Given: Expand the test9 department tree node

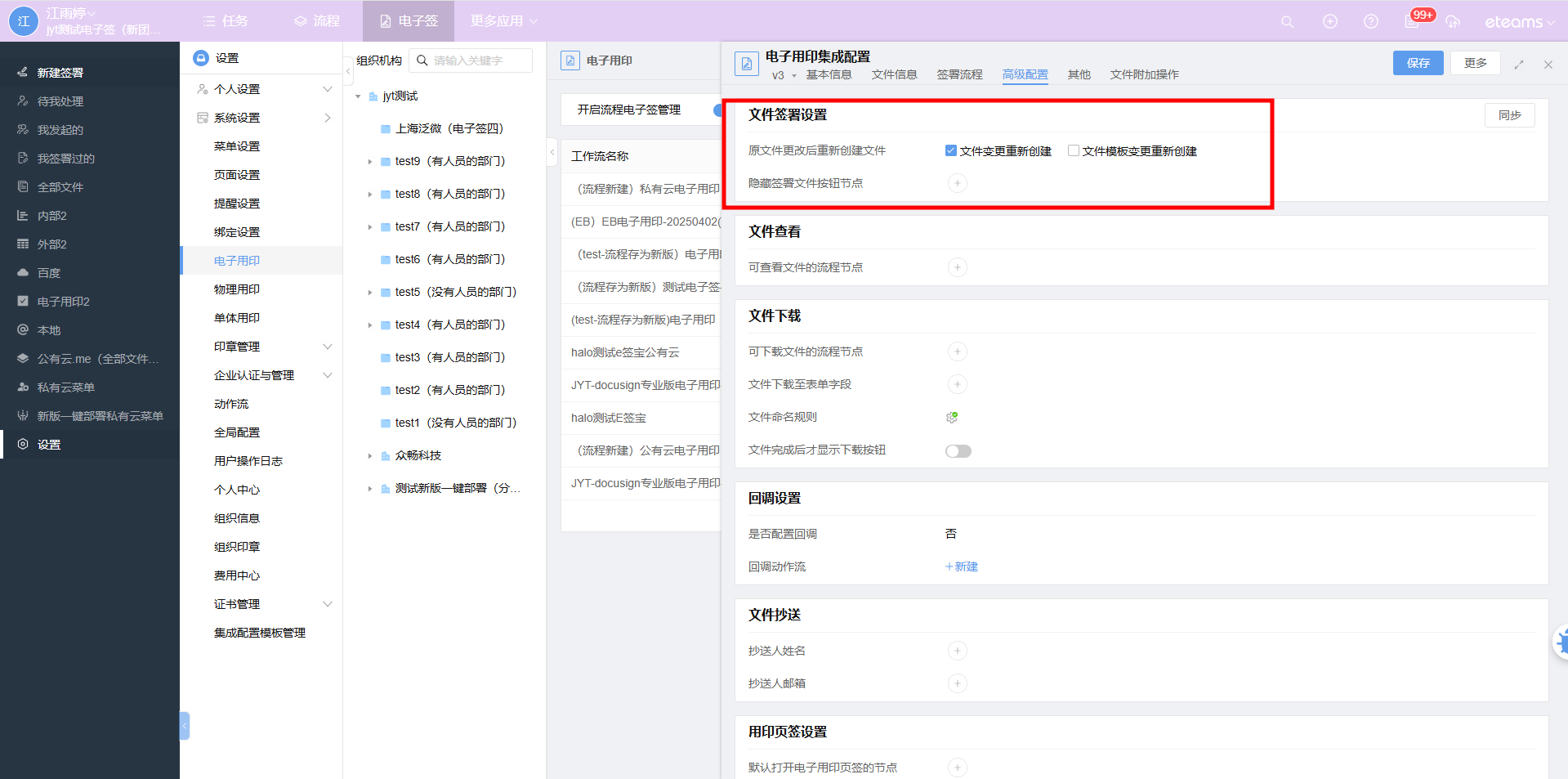Looking at the screenshot, I should click(369, 162).
